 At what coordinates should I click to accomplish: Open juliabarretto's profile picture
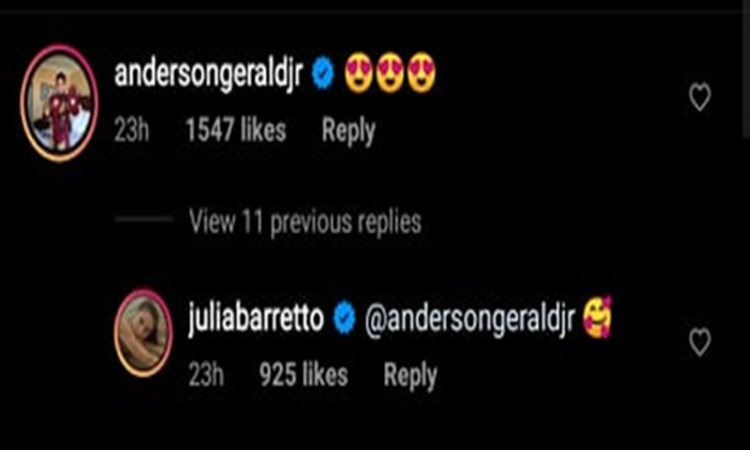click(x=143, y=333)
